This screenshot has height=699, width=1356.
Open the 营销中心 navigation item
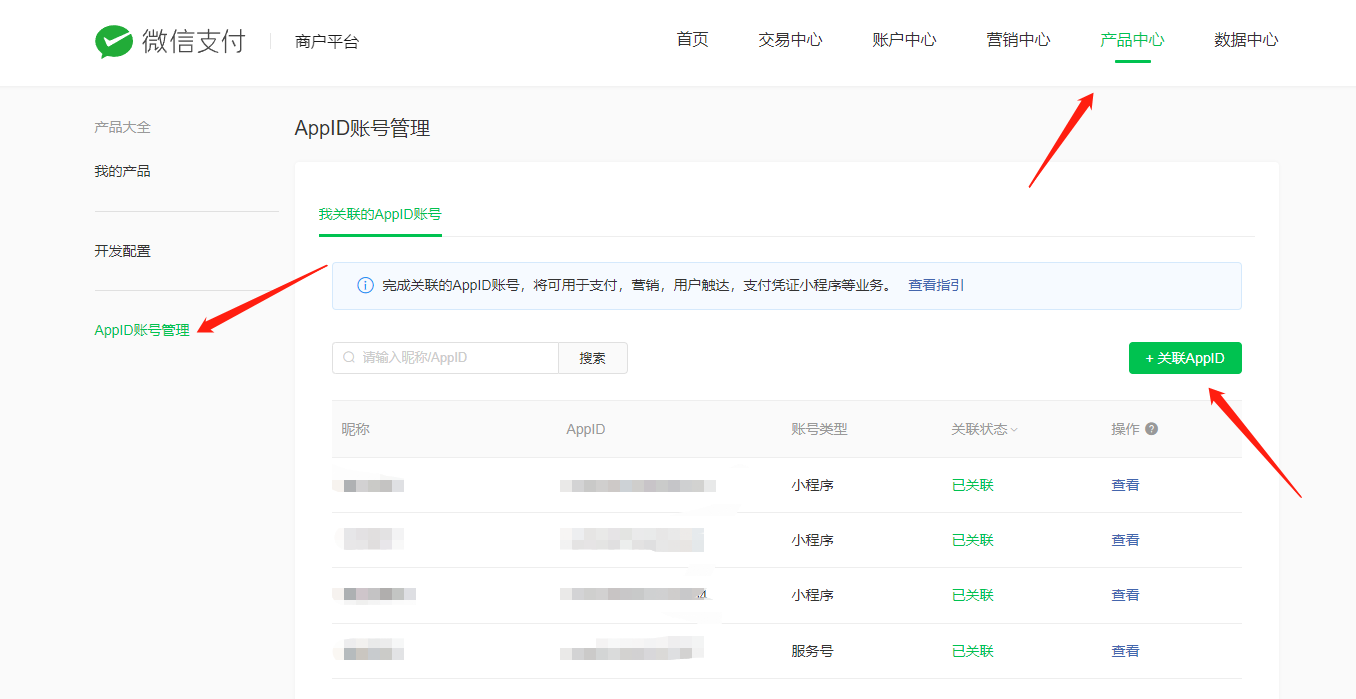click(1018, 40)
